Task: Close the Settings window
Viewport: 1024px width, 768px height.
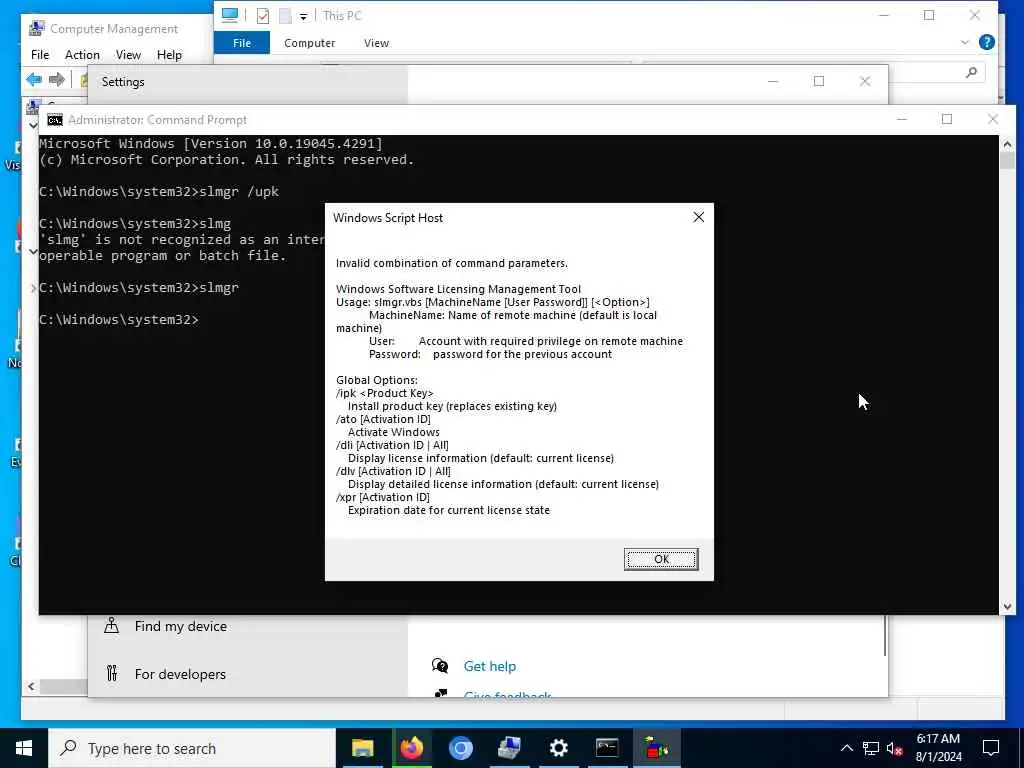Action: tap(865, 82)
